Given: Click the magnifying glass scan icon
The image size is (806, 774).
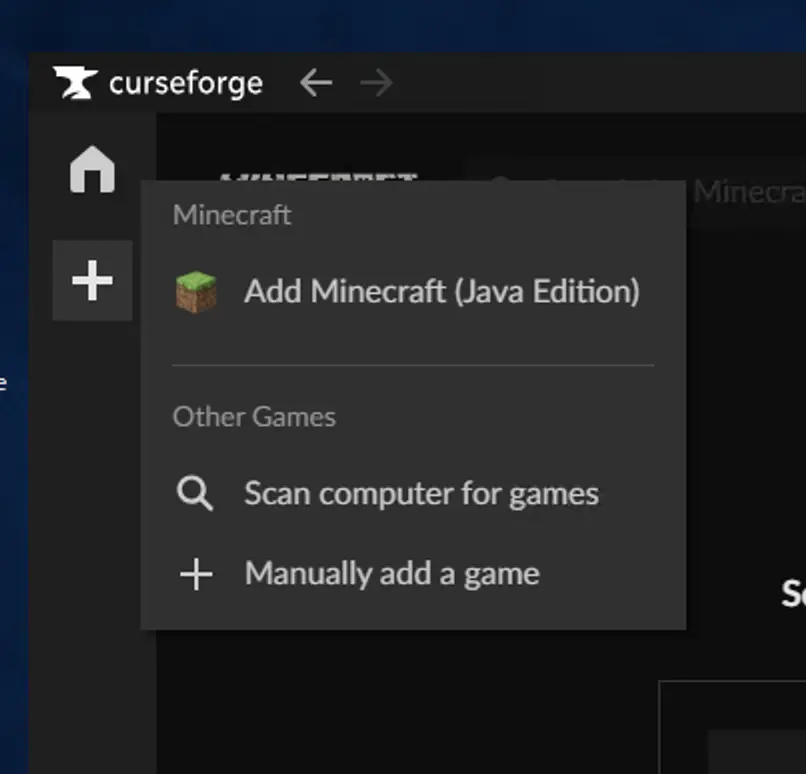Looking at the screenshot, I should point(195,494).
